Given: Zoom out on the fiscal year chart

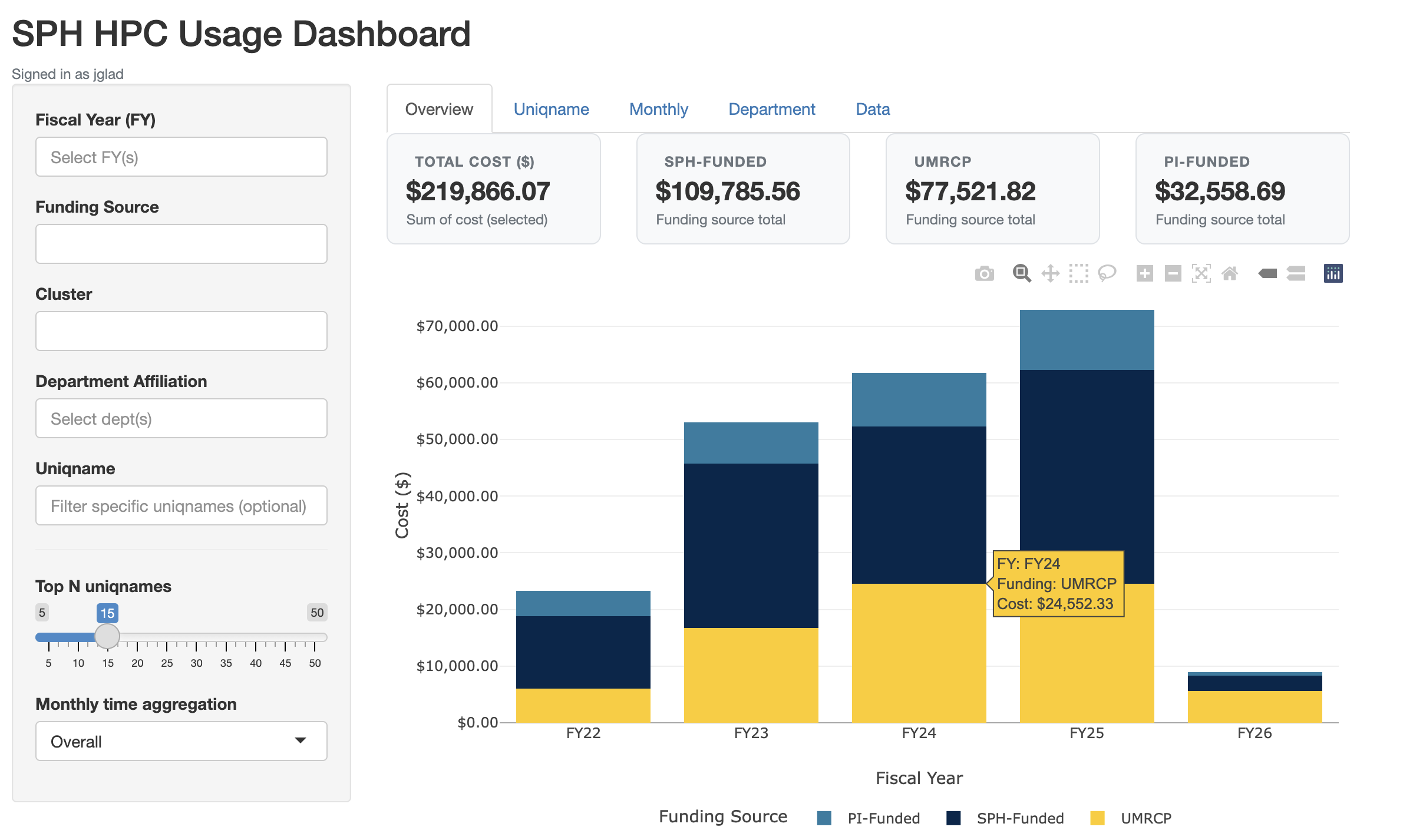Looking at the screenshot, I should 1173,273.
